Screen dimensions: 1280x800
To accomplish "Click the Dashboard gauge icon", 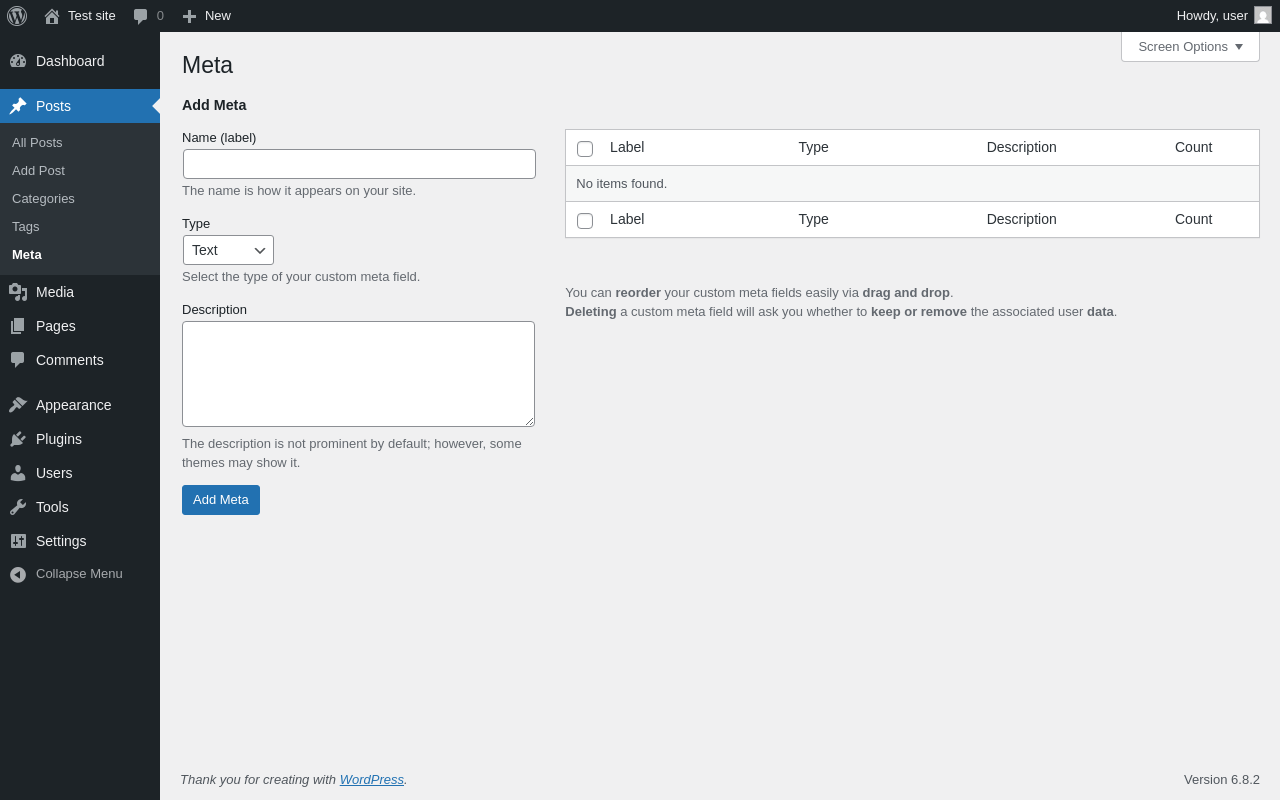I will 18,61.
